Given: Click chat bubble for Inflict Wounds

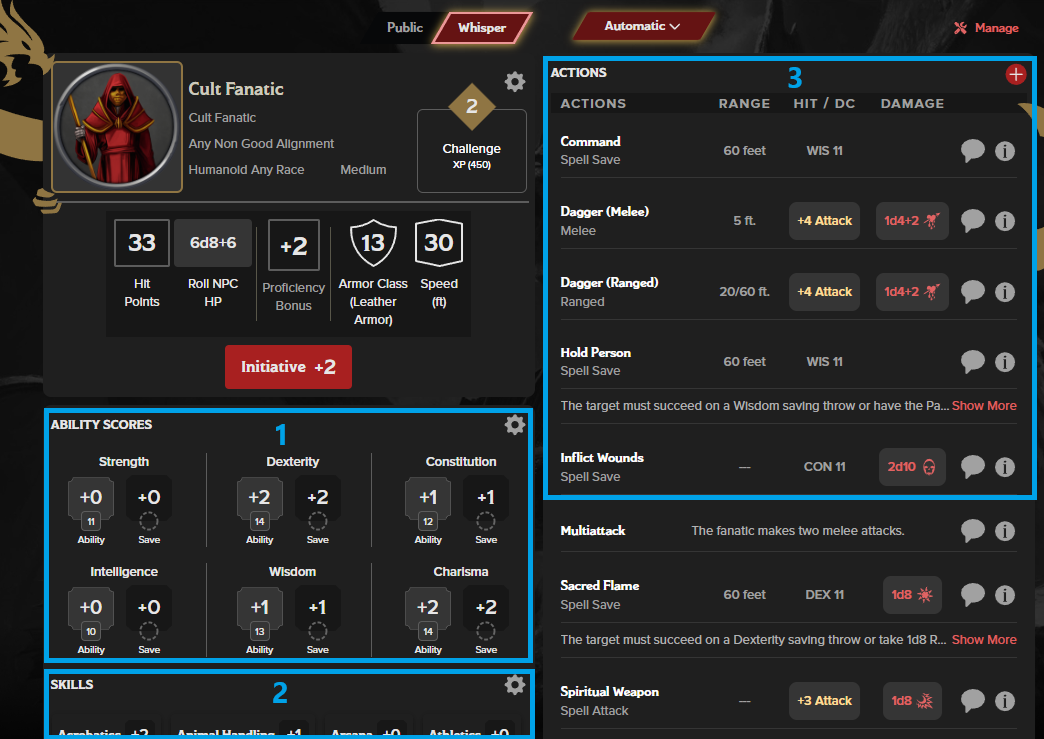Looking at the screenshot, I should pos(972,467).
